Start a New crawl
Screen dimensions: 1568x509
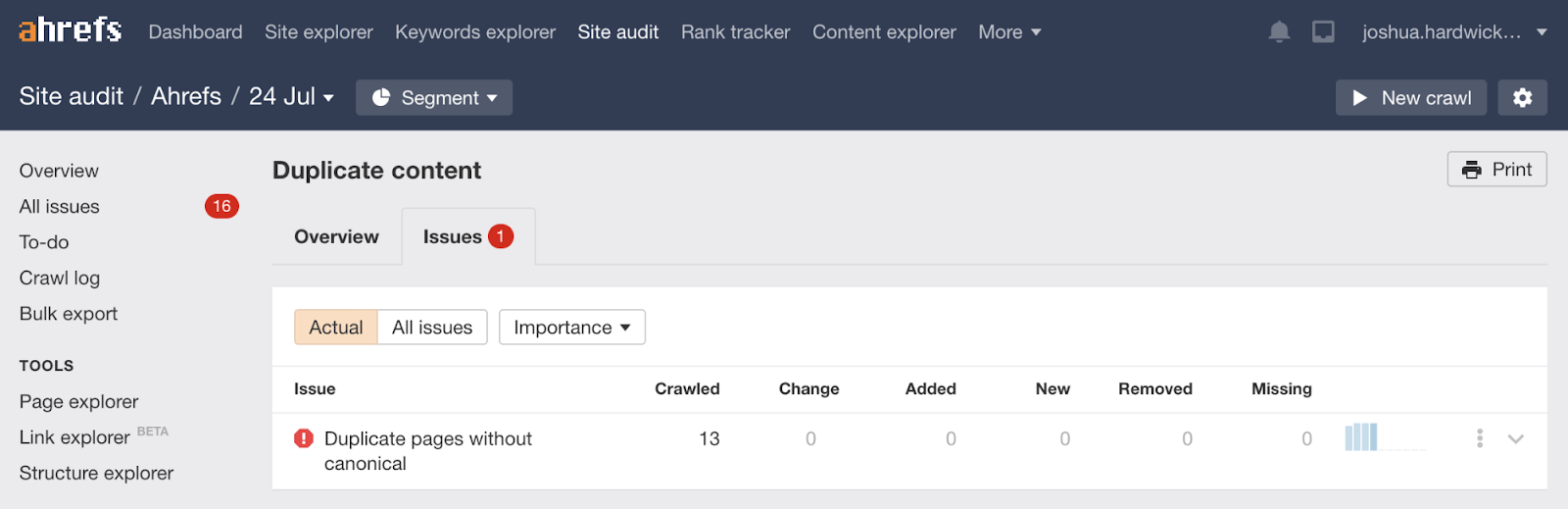(x=1411, y=97)
